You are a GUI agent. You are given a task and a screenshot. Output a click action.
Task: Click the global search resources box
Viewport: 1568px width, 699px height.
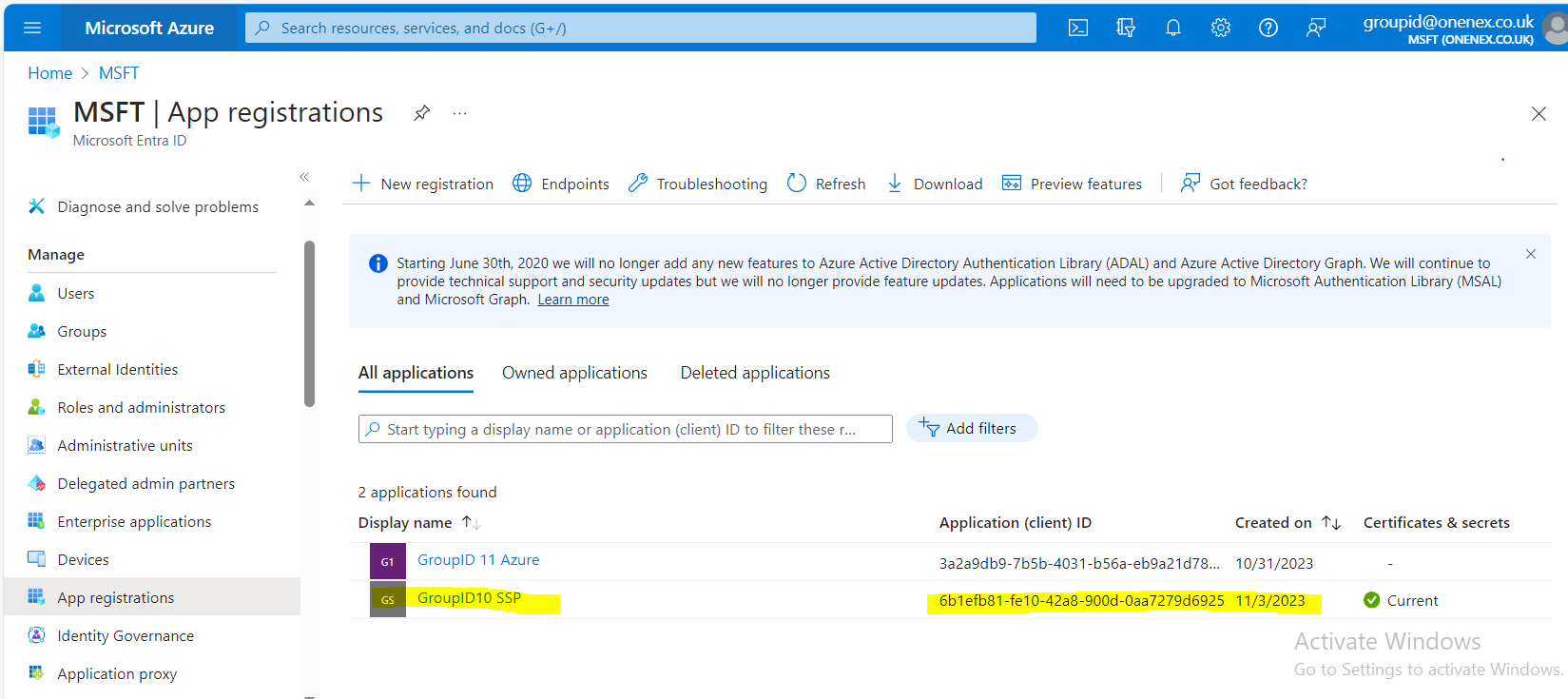641,28
